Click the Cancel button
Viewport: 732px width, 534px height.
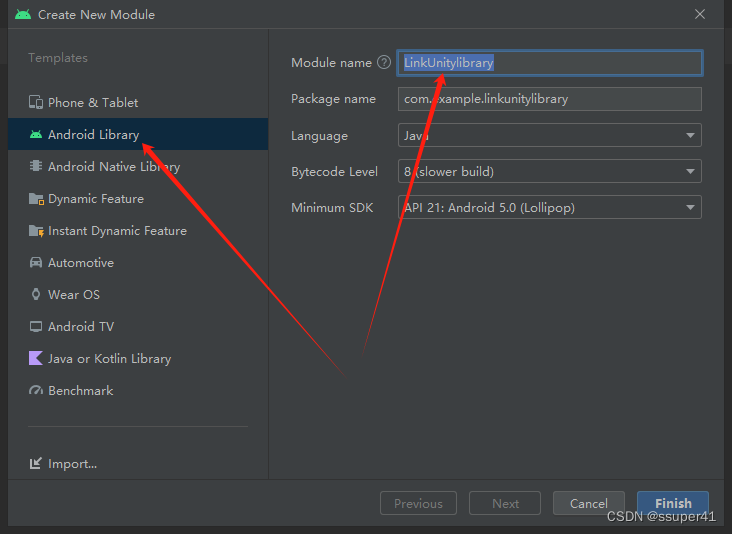589,503
